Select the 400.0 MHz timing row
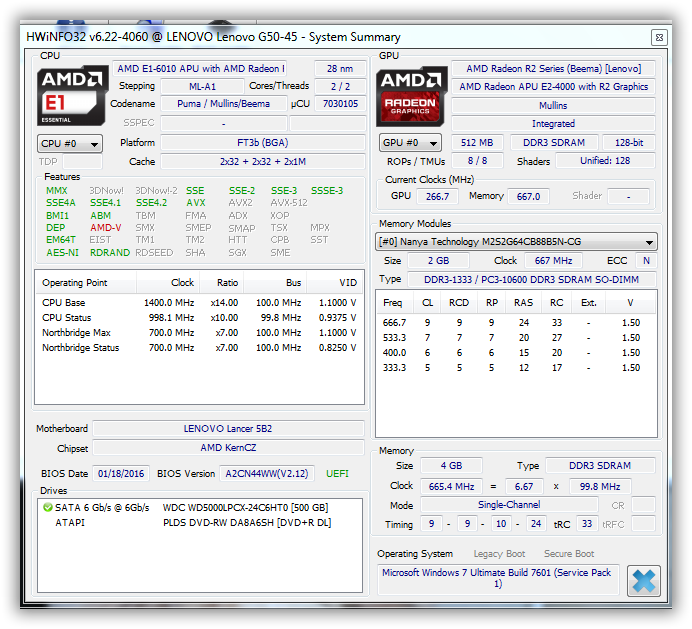This screenshot has height=629, width=692. click(516, 353)
